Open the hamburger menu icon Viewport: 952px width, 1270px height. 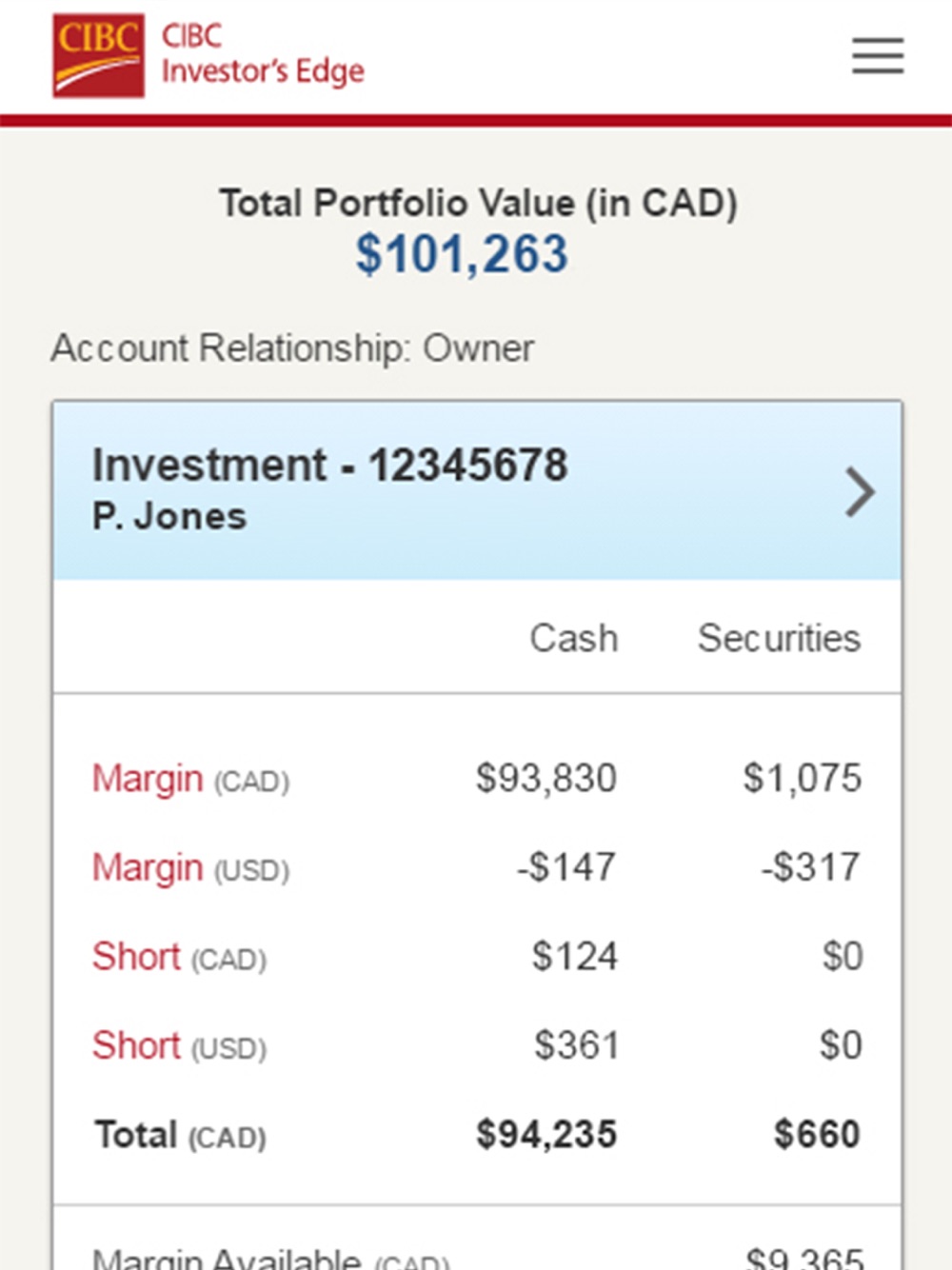point(877,56)
